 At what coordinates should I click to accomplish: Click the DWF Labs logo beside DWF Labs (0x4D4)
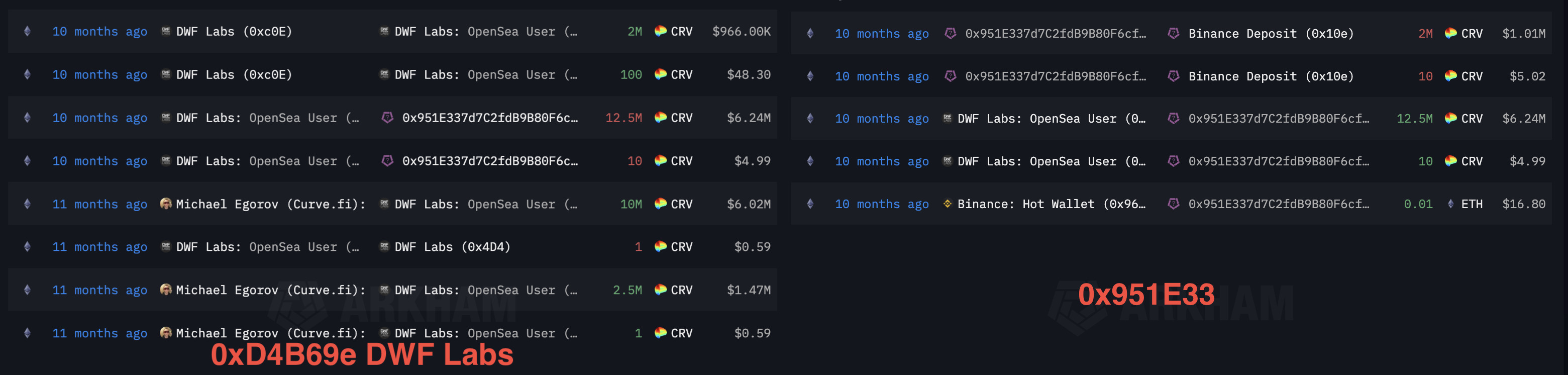[x=384, y=246]
